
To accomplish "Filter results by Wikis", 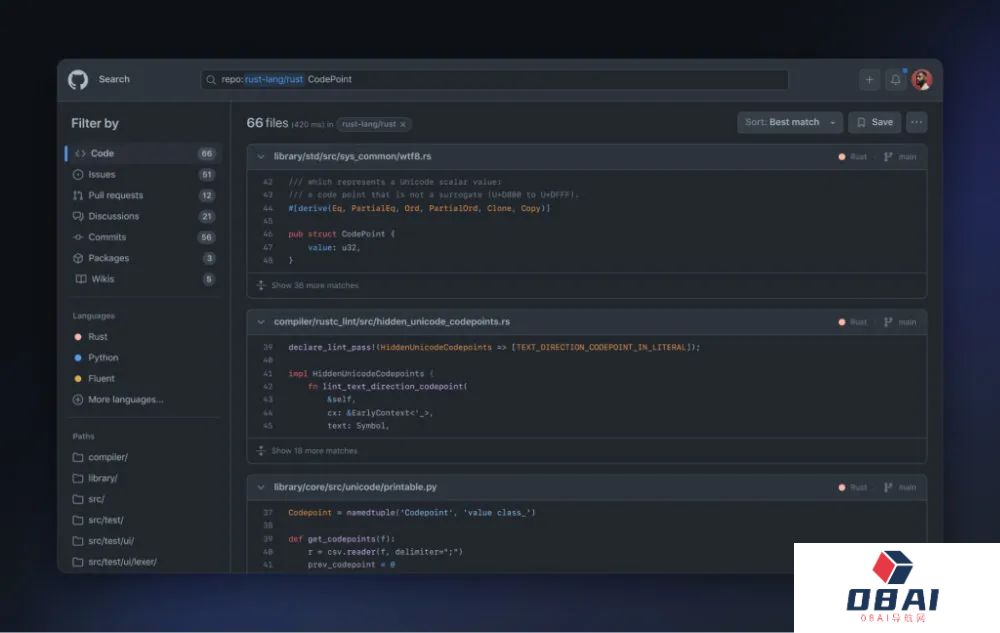I will point(102,279).
